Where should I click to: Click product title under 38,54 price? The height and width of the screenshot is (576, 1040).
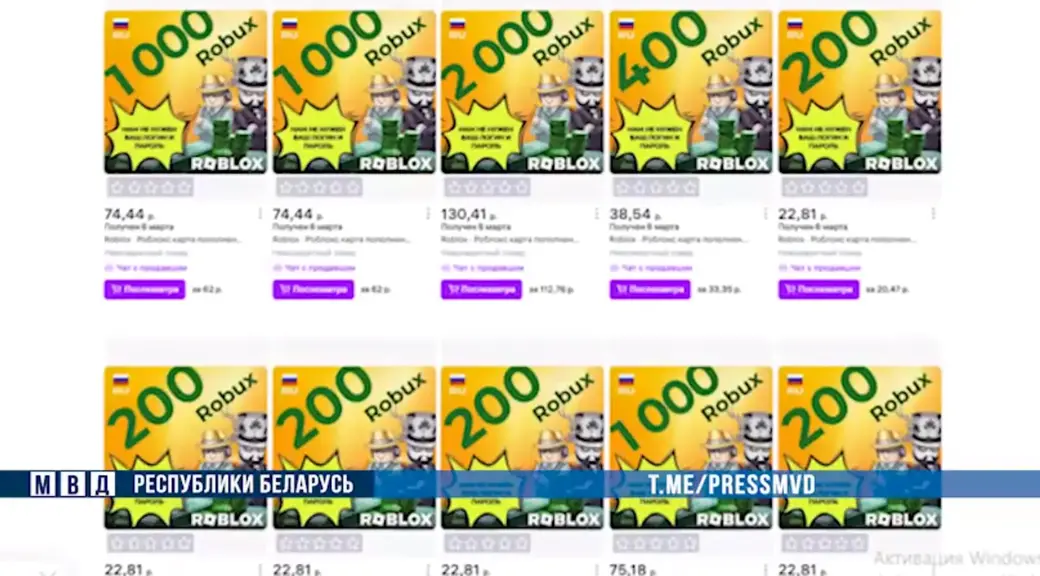tap(678, 240)
